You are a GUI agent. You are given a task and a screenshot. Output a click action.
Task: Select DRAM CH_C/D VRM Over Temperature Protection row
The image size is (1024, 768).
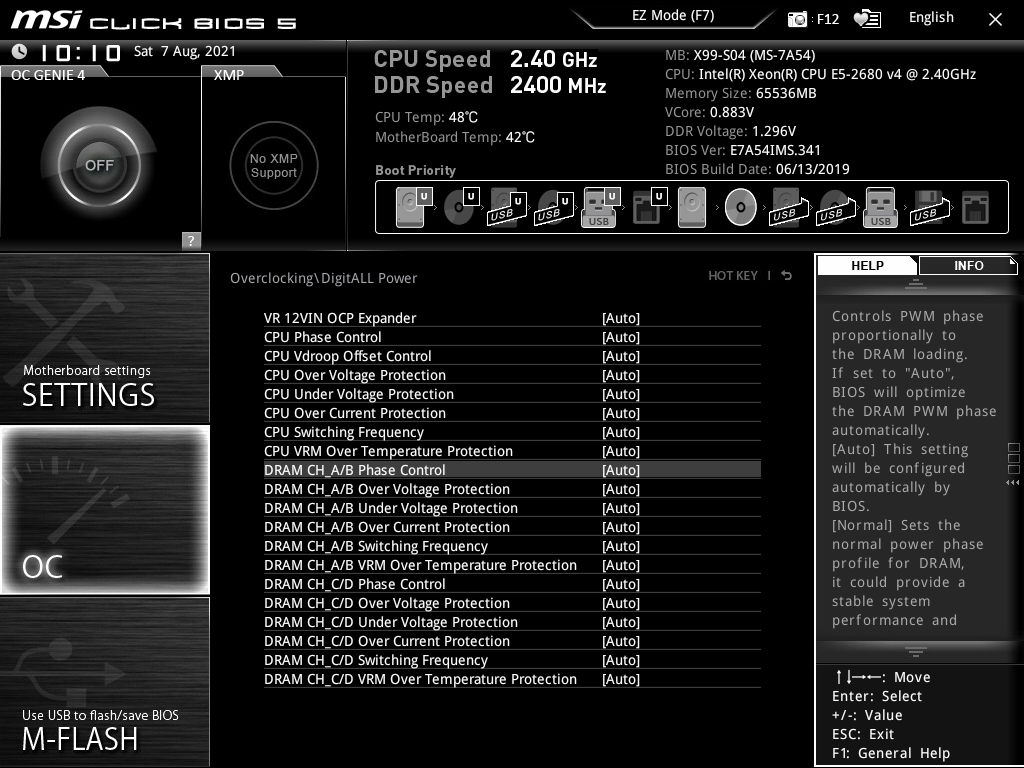tap(512, 679)
